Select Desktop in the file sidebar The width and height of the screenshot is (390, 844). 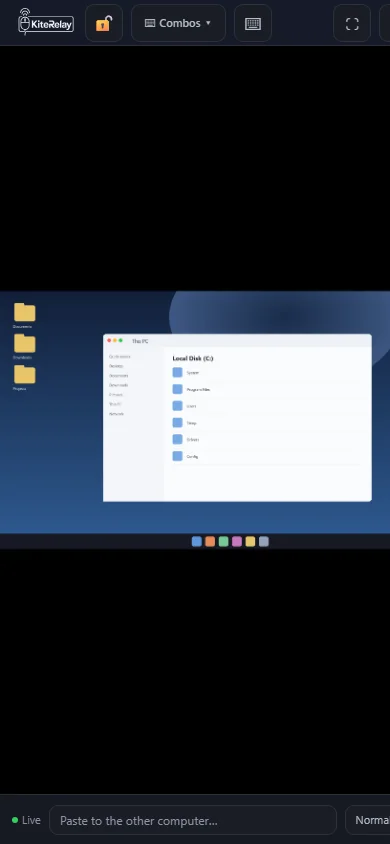pos(116,366)
